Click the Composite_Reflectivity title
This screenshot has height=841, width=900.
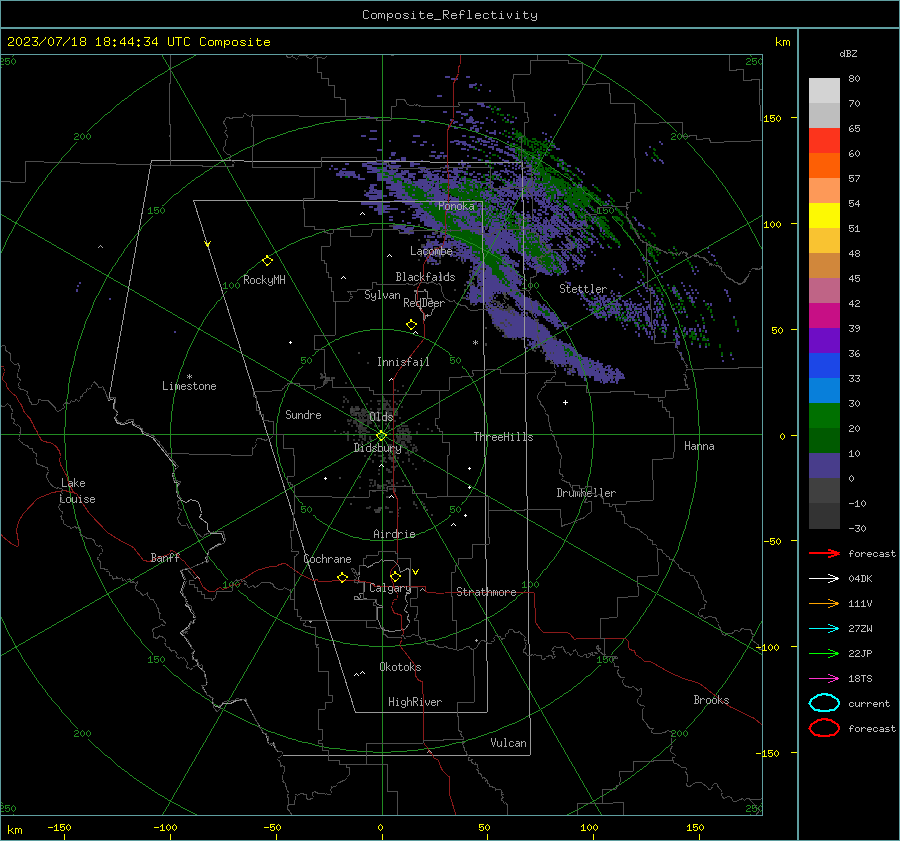[x=449, y=15]
